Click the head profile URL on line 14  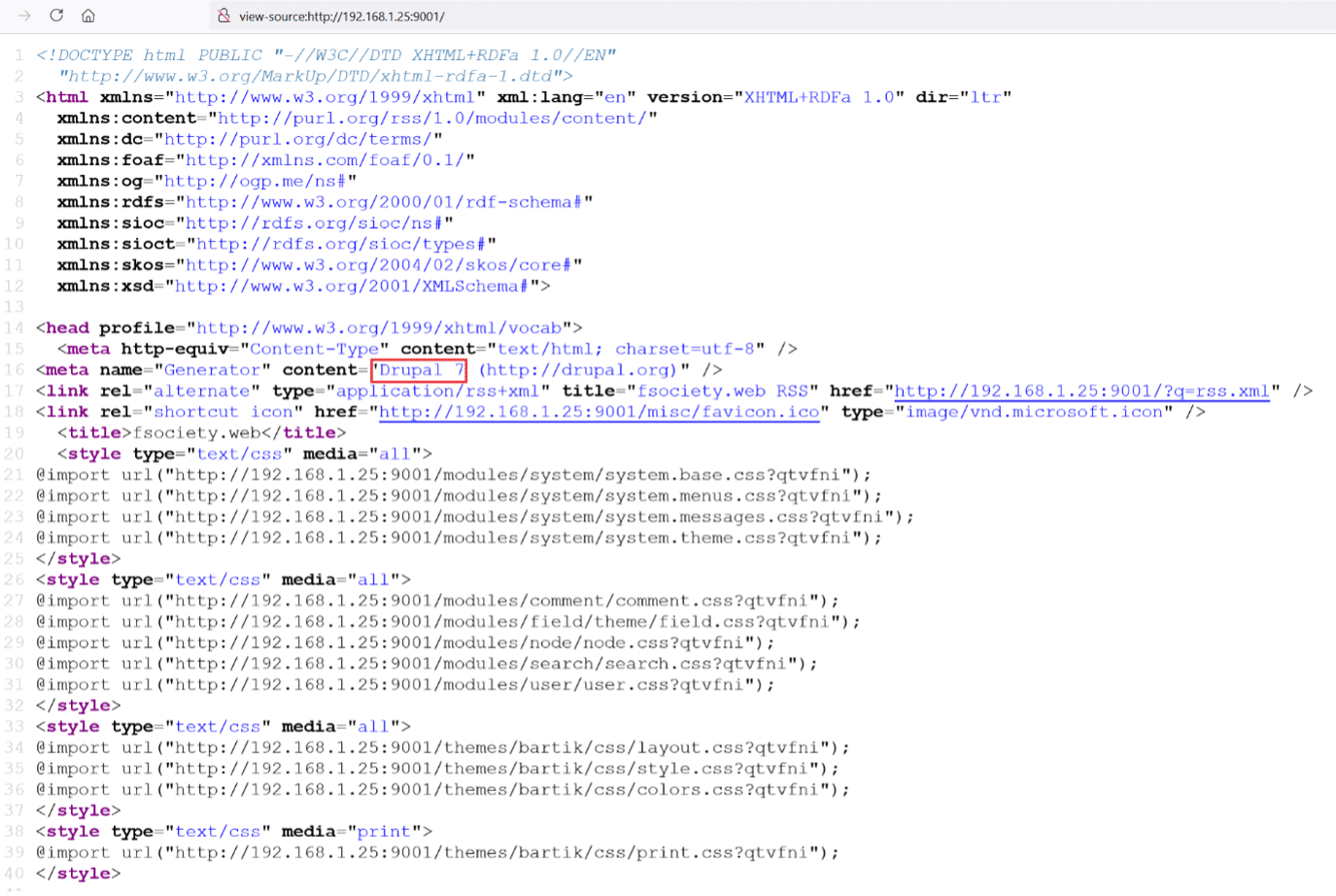pos(379,328)
